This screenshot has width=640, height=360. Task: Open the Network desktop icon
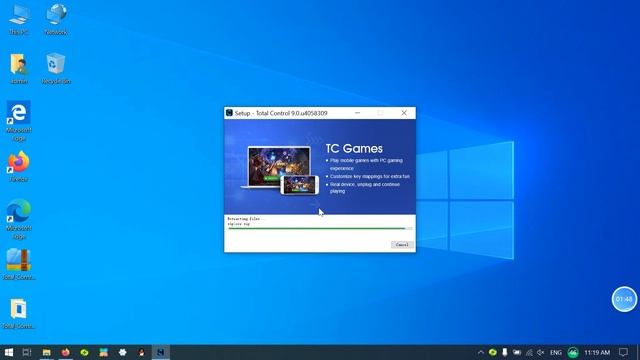[x=56, y=19]
